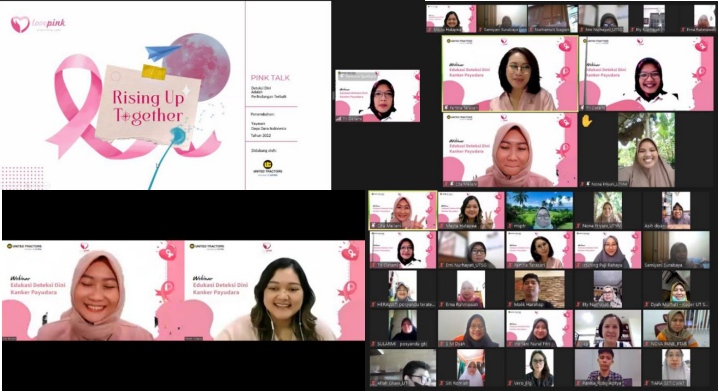719x392 pixels.
Task: Select large video of woman wearing earphones
Action: coord(275,291)
